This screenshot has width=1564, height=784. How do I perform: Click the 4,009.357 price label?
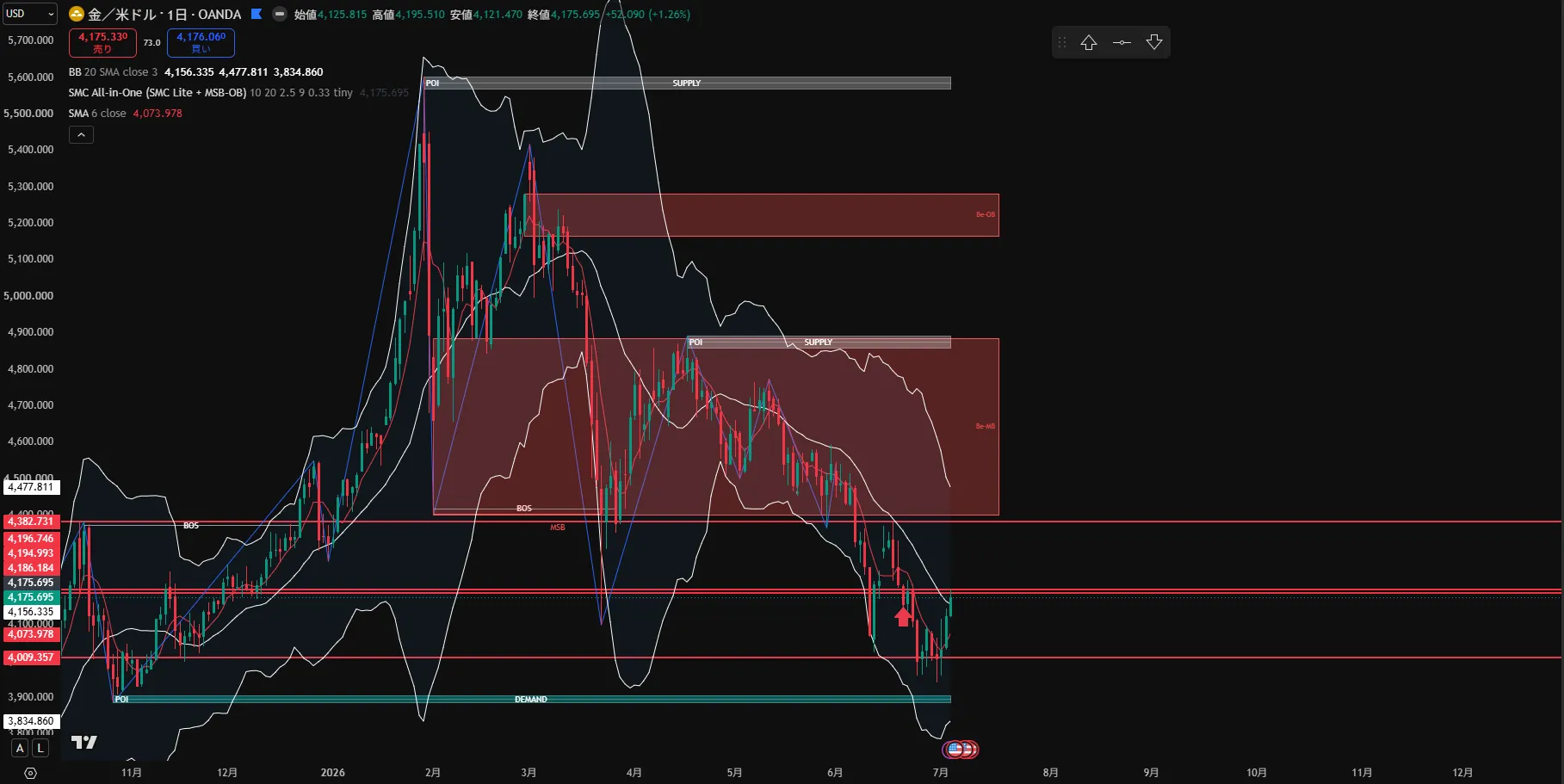pos(31,657)
